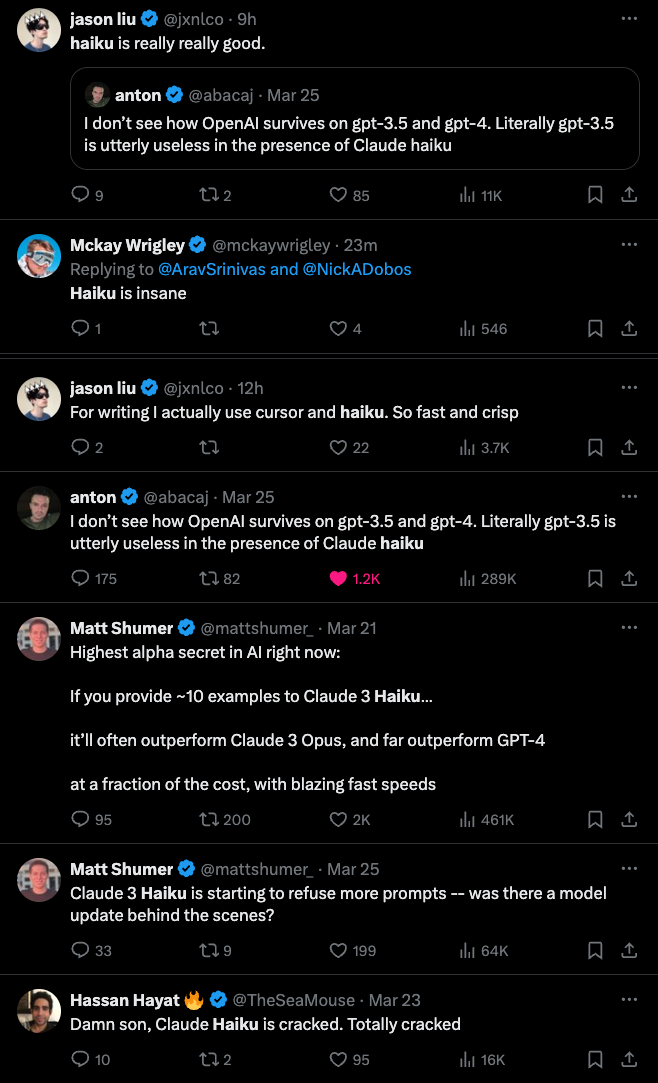658x1083 pixels.
Task: Share jason liu's tweet about cursor and haiku
Action: [629, 447]
